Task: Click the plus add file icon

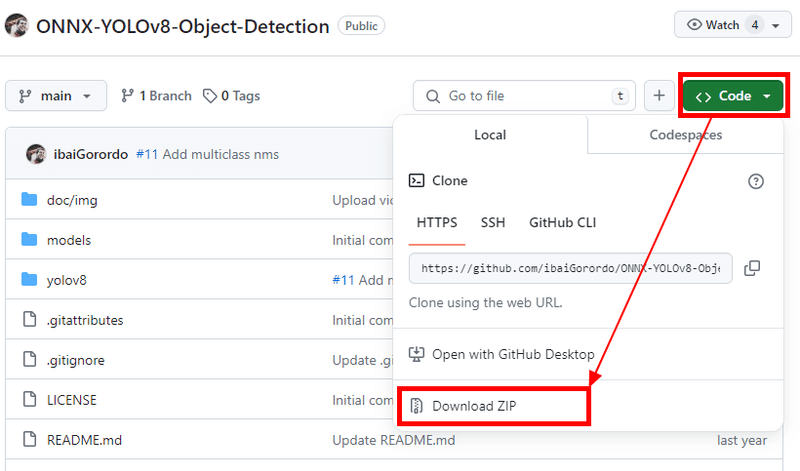Action: click(659, 96)
